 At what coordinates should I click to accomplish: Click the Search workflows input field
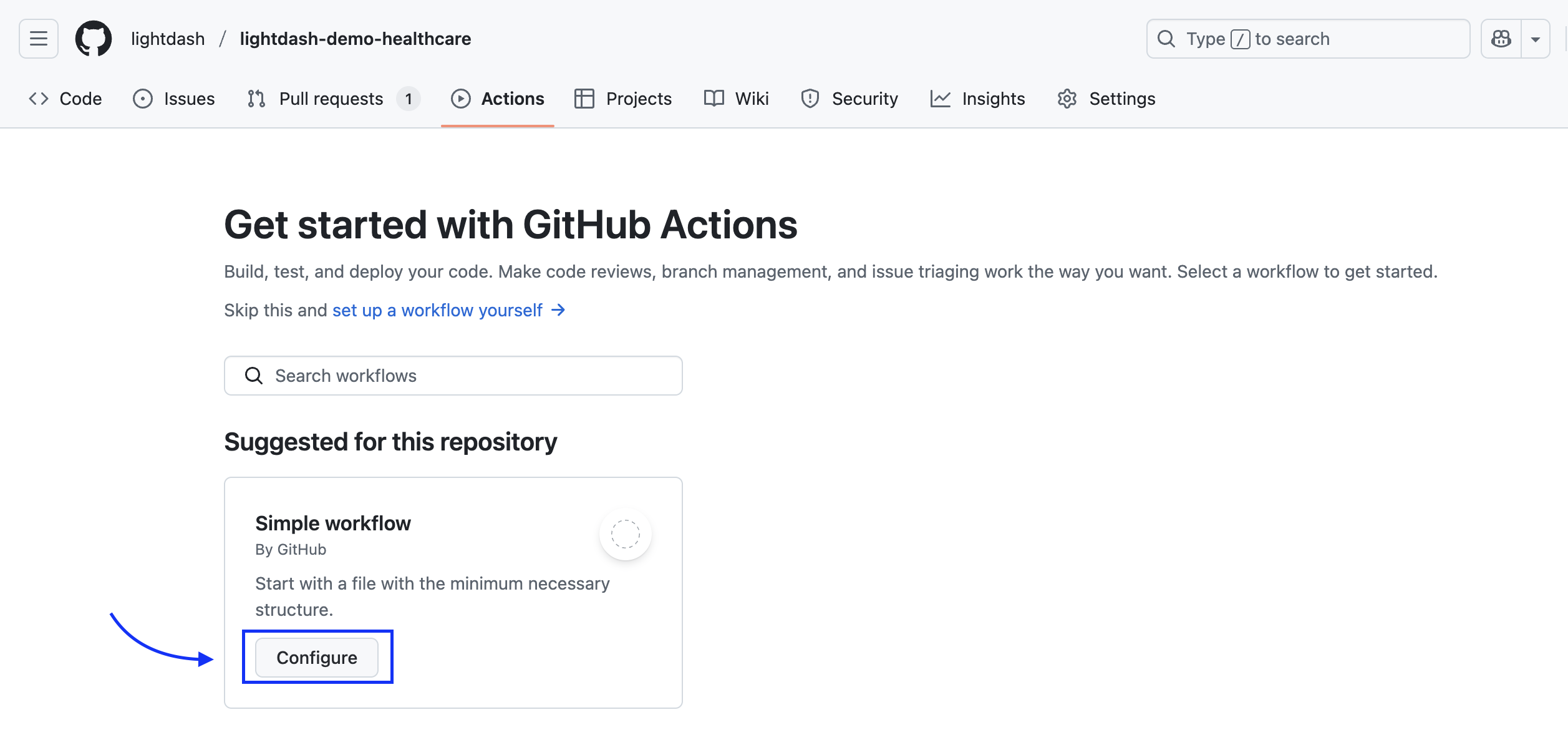tap(453, 375)
